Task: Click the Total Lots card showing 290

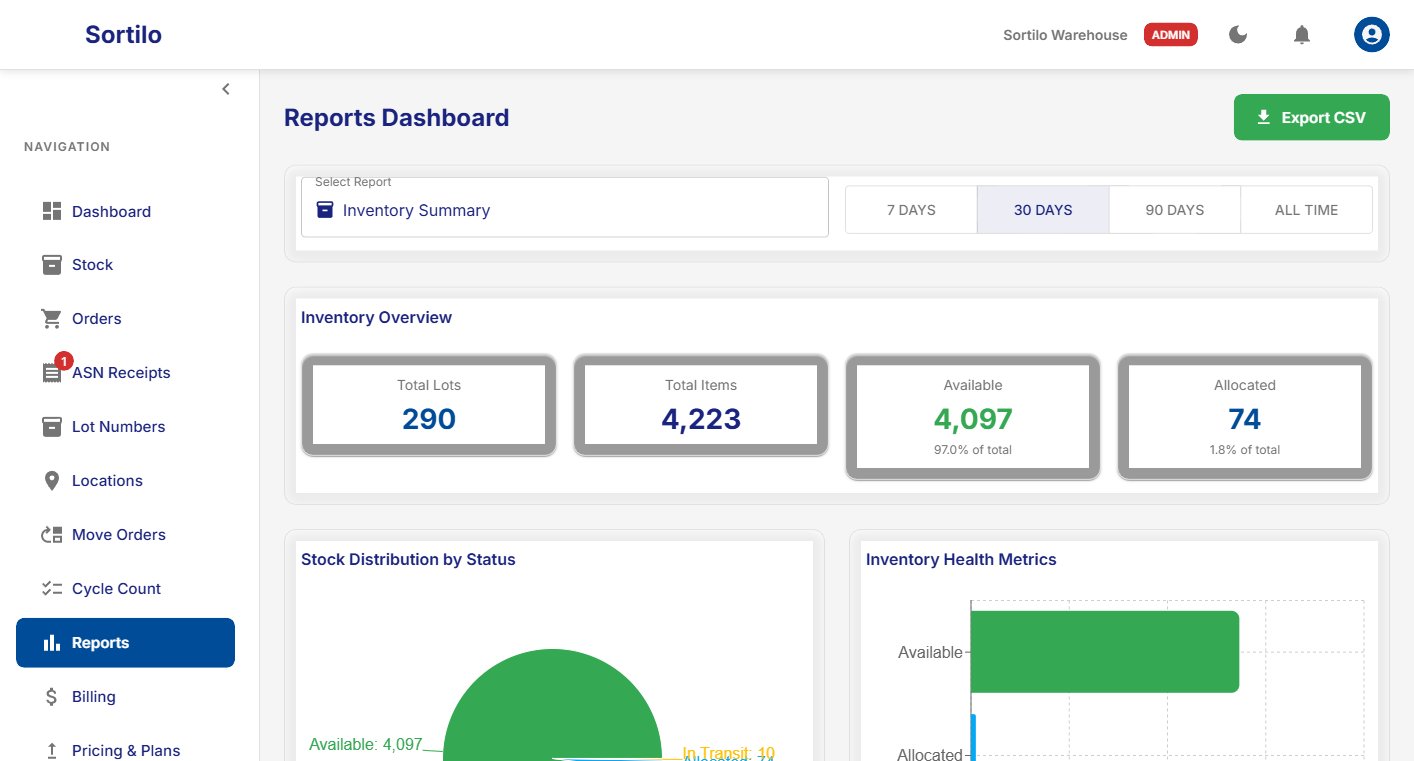Action: 429,405
